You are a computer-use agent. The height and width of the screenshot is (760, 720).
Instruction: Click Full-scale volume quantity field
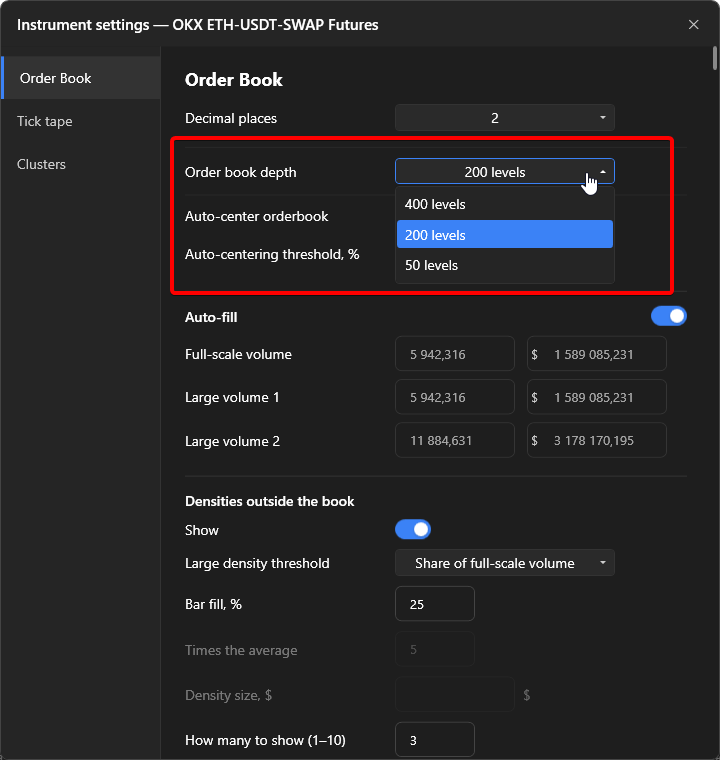tap(455, 354)
